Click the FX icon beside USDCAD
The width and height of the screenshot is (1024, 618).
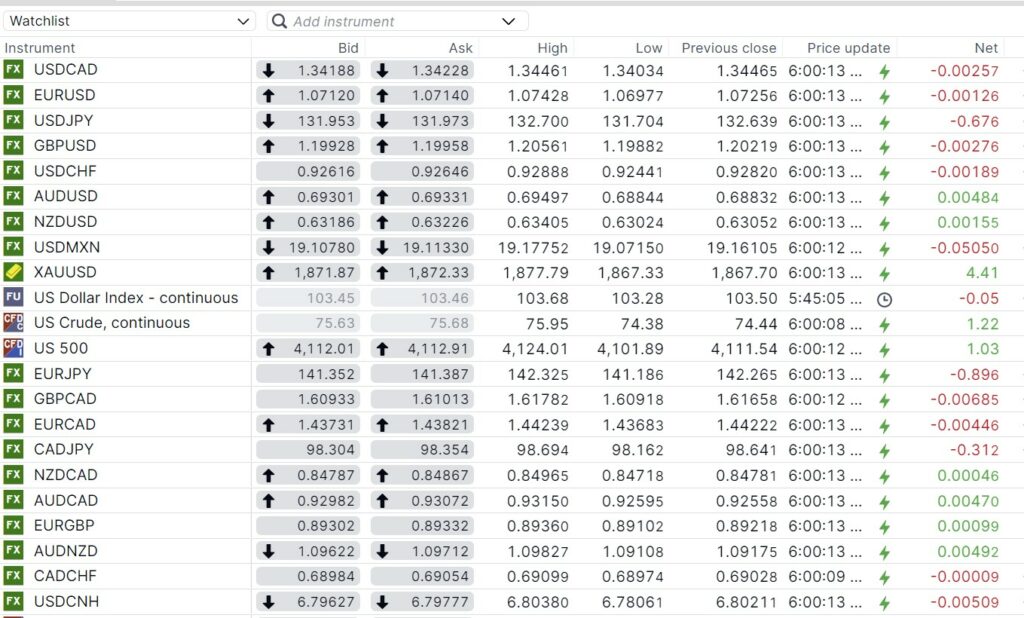tap(13, 69)
